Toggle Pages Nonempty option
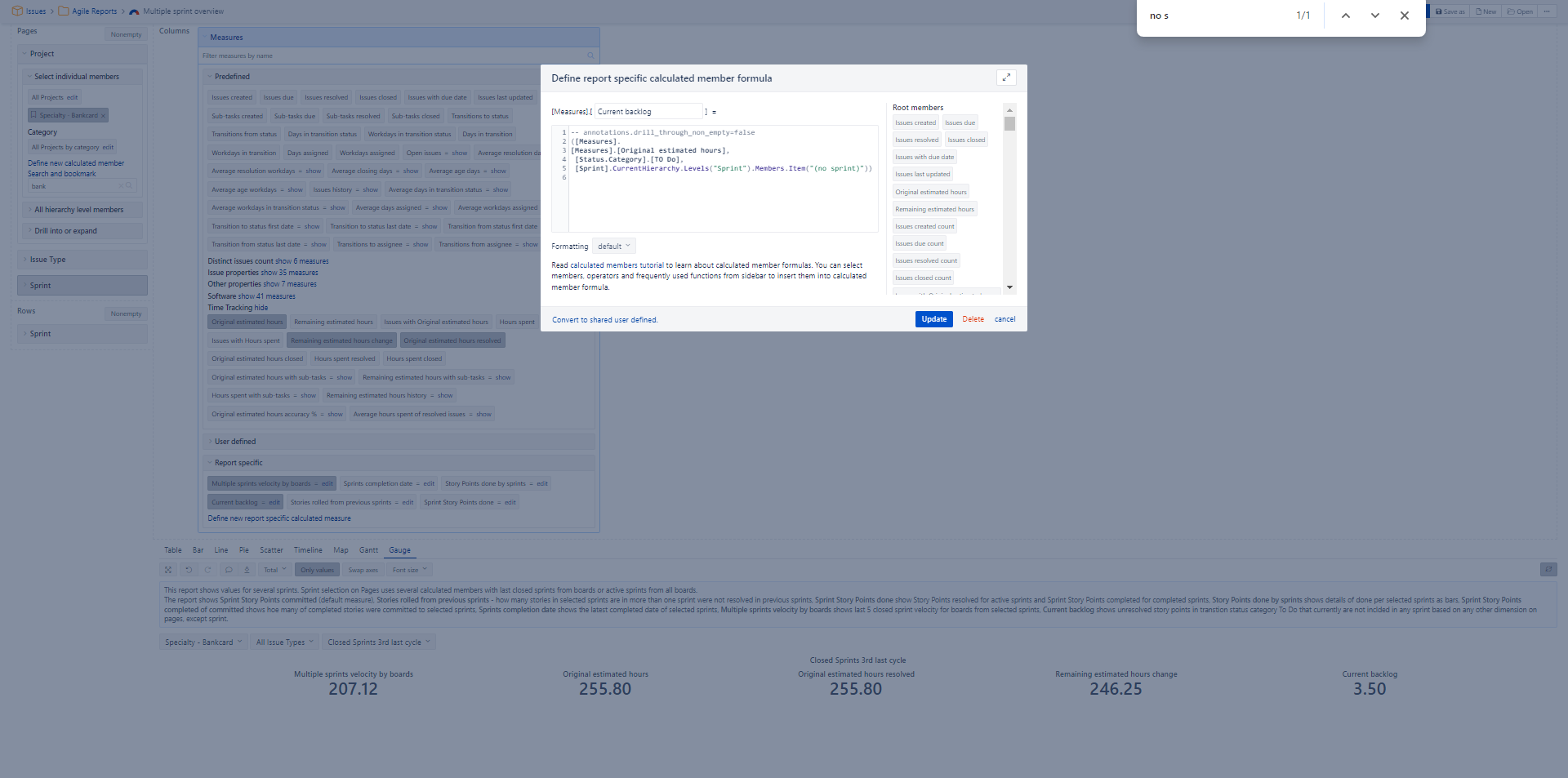1568x778 pixels. click(x=126, y=34)
